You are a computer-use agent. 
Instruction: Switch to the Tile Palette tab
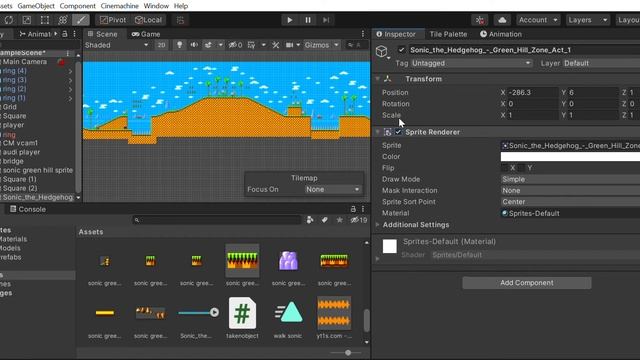click(x=448, y=34)
